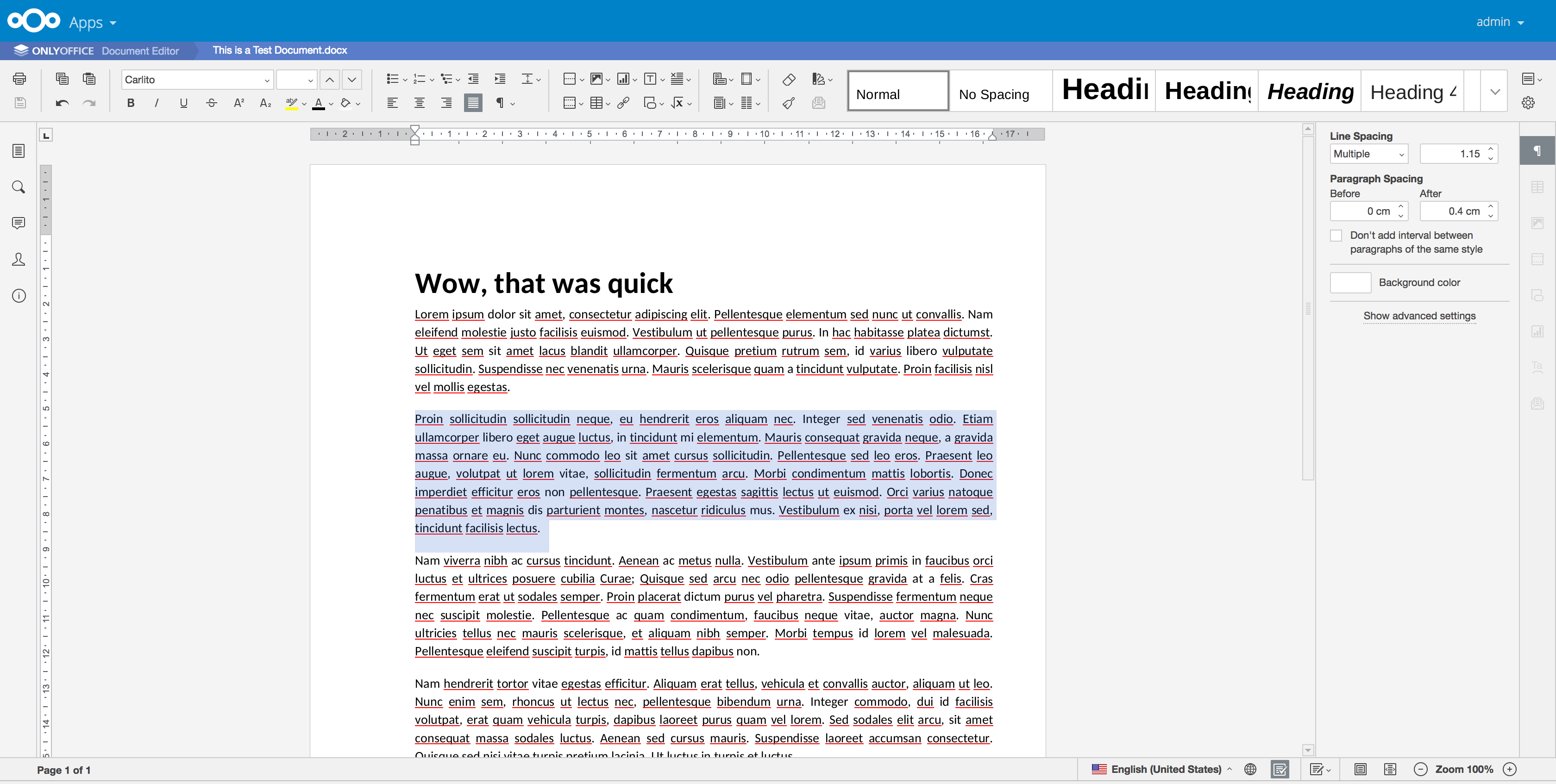Open the admin user menu

(1500, 22)
